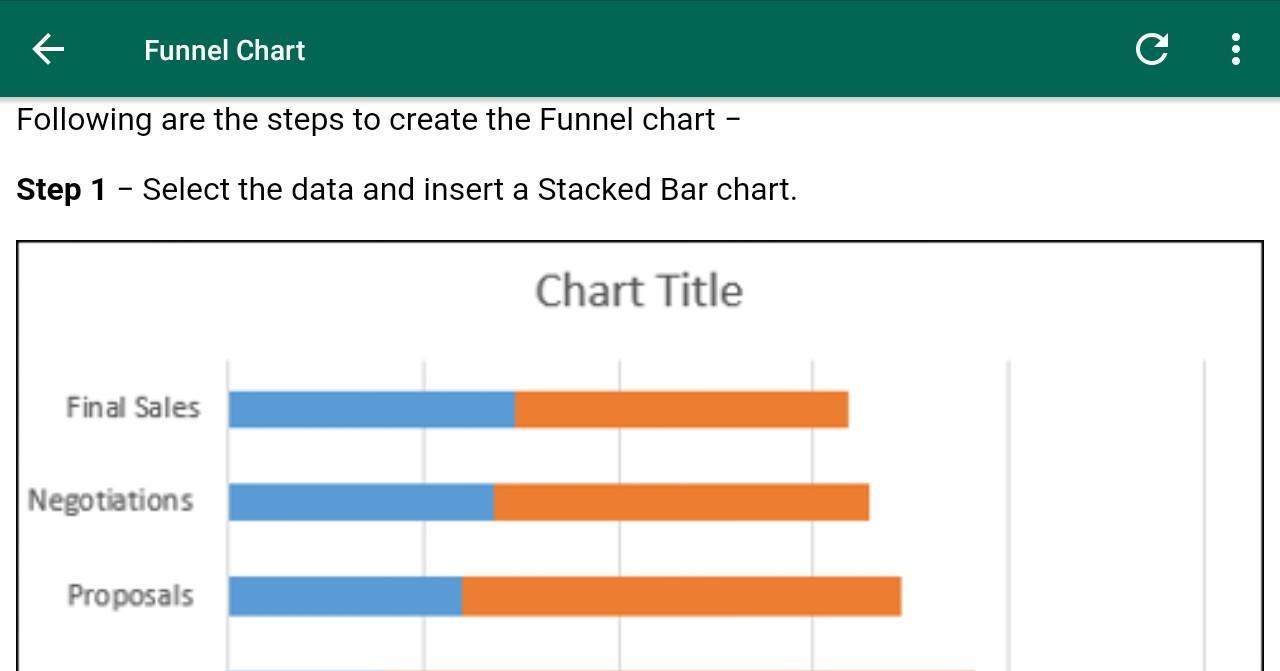This screenshot has height=671, width=1280.
Task: Select the 'Chart Title' heading in the chart
Action: [x=639, y=291]
